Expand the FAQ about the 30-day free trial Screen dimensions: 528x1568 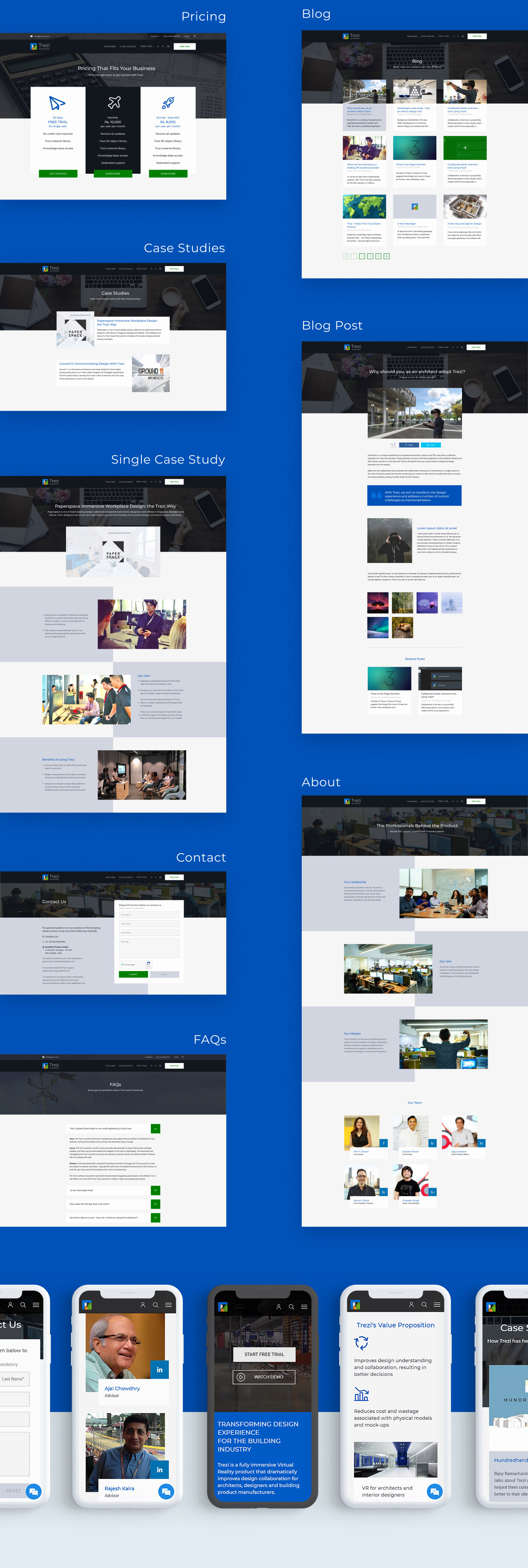point(155,1204)
